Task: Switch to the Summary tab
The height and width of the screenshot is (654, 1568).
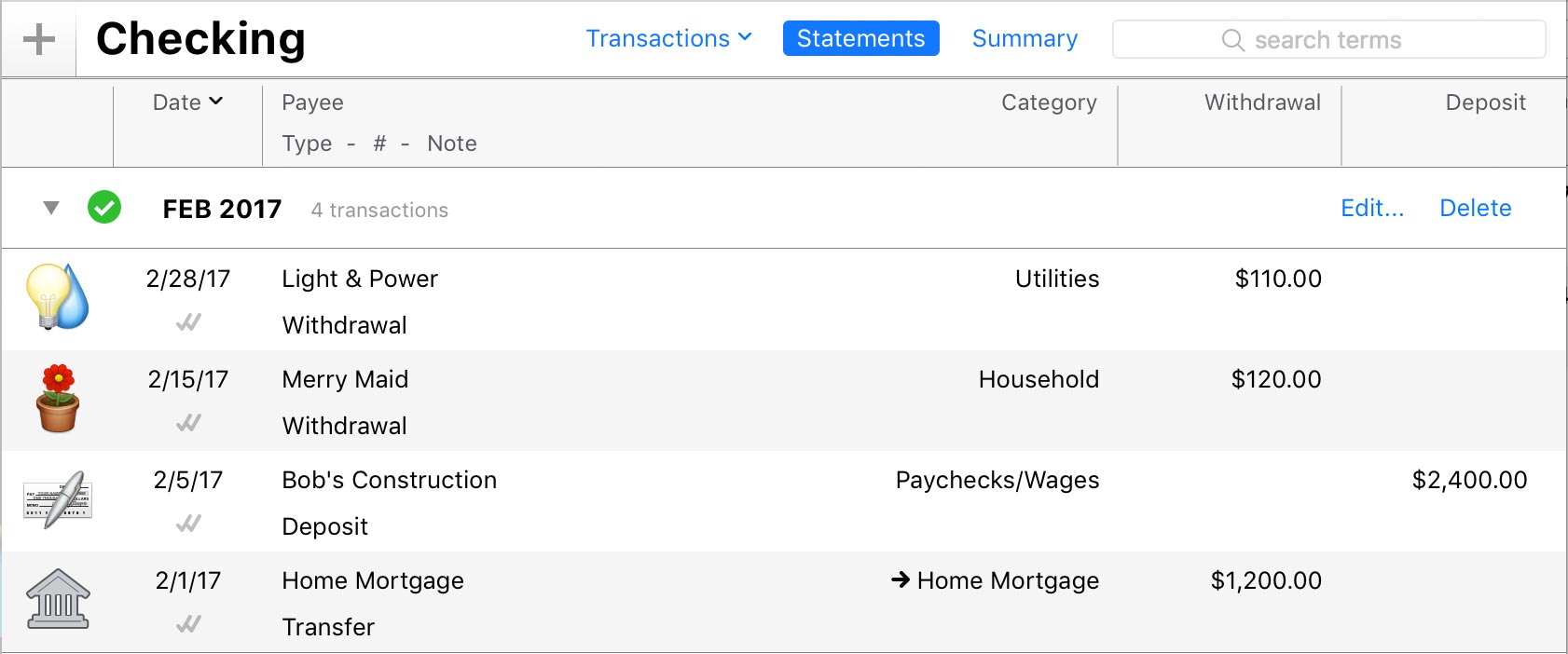Action: tap(1025, 38)
